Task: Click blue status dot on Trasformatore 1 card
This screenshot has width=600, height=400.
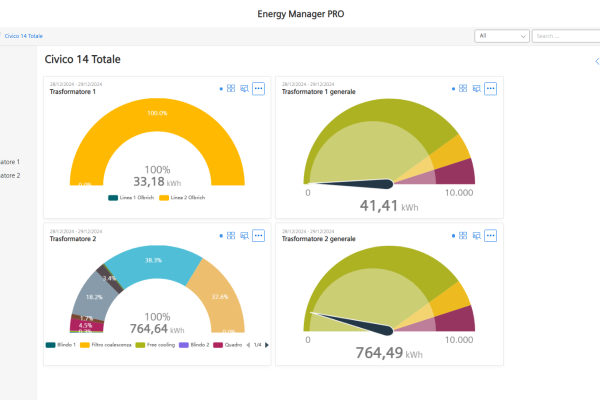Action: (221, 89)
